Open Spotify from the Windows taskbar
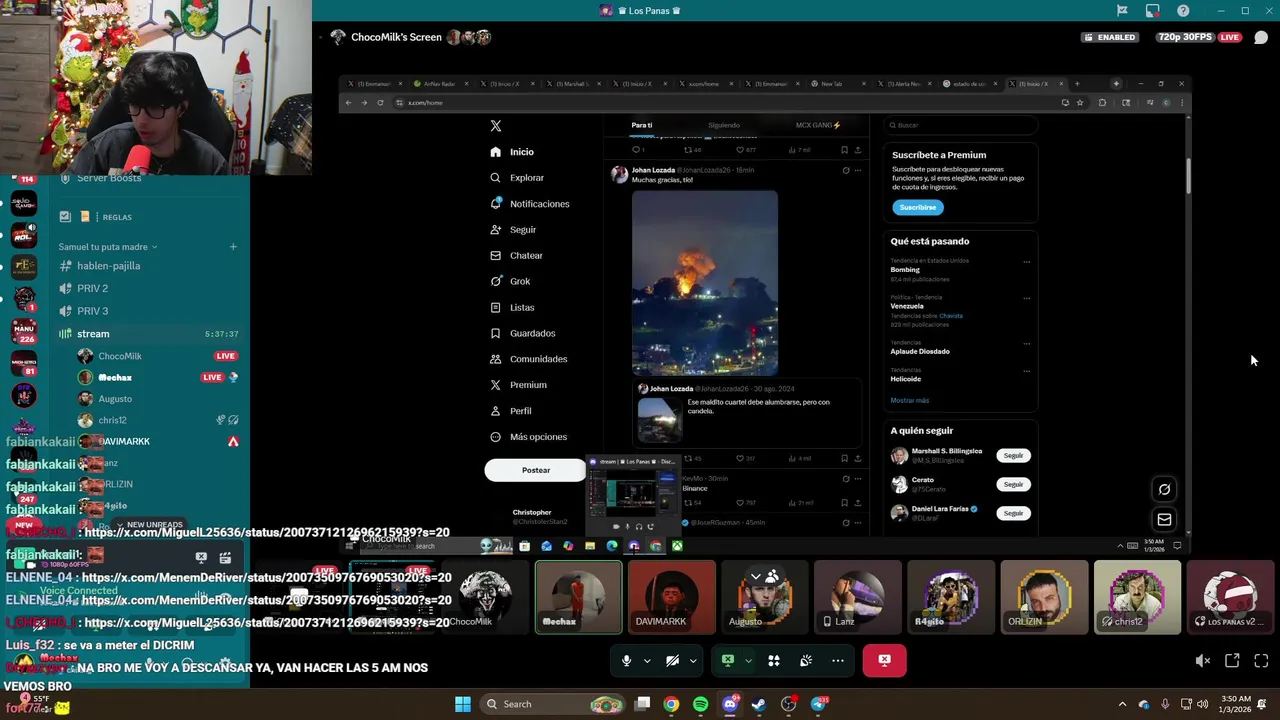The width and height of the screenshot is (1280, 720). [700, 704]
